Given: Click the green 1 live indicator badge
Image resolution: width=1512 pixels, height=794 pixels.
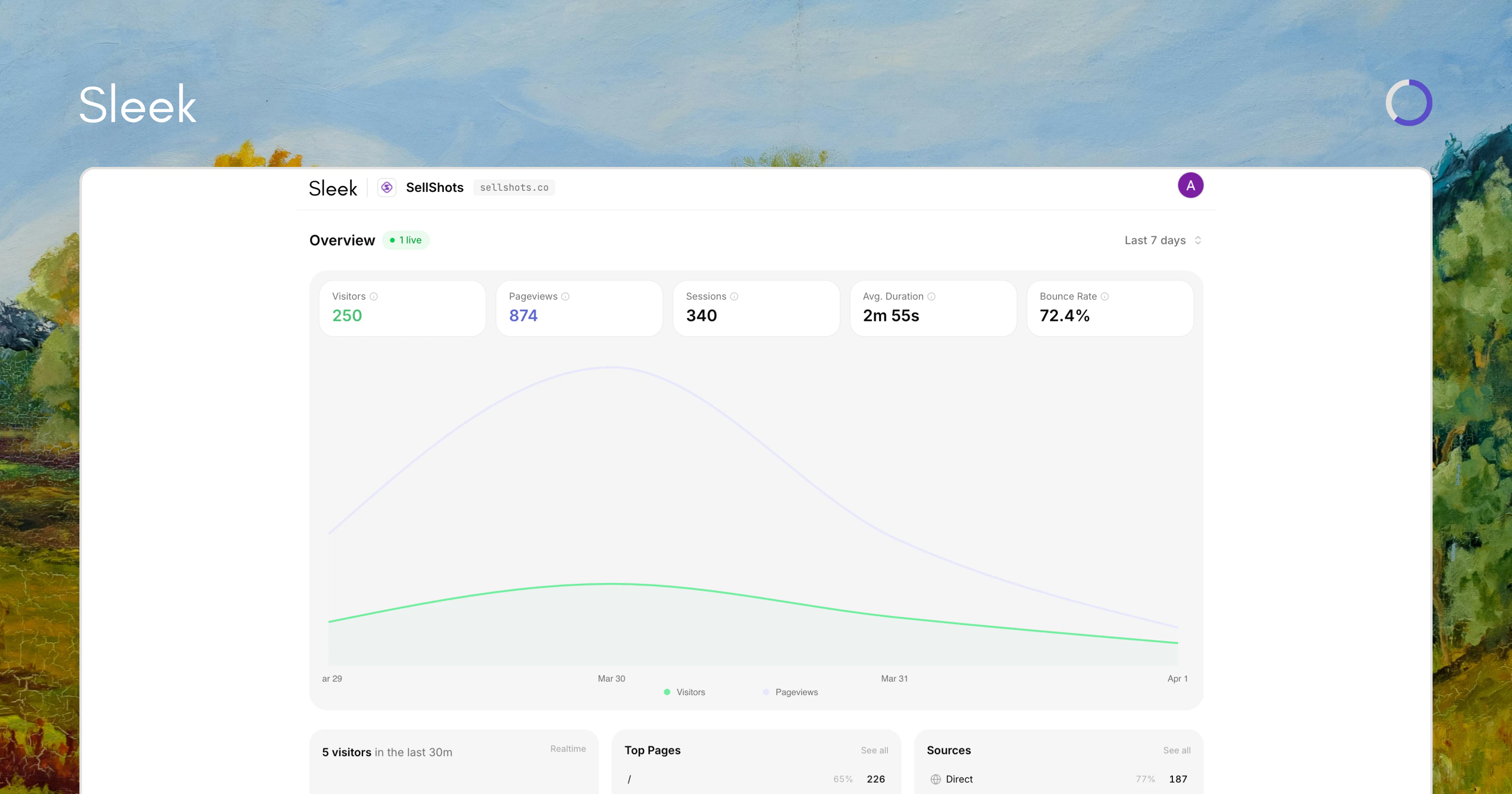Looking at the screenshot, I should [x=406, y=240].
